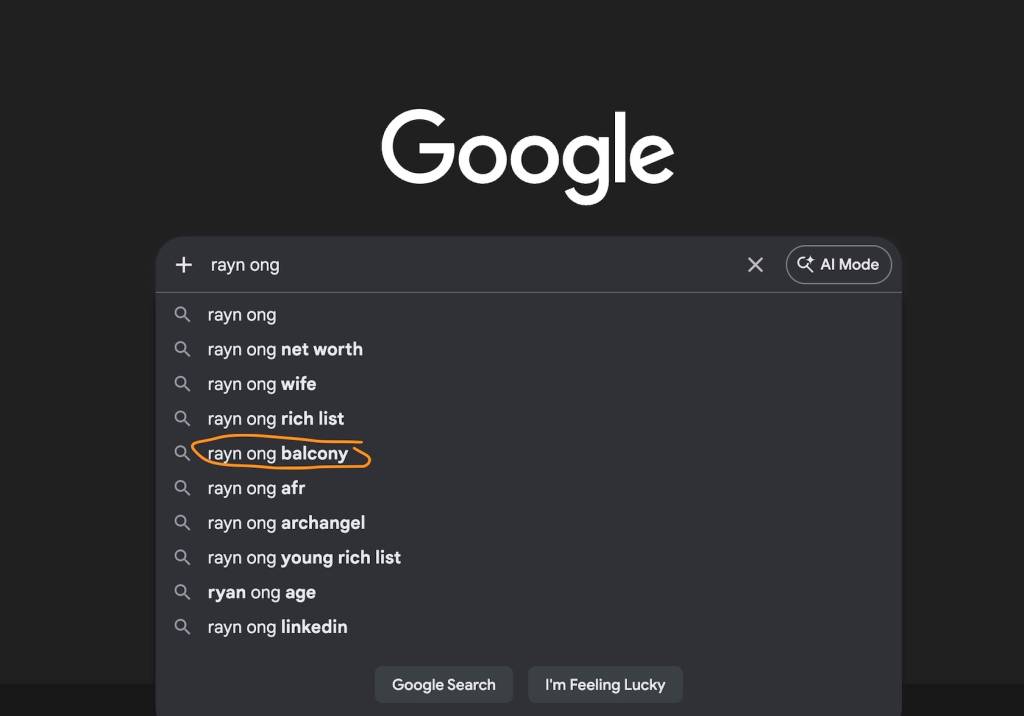Click the Google logo
Screen dimensions: 1024x716
527,155
